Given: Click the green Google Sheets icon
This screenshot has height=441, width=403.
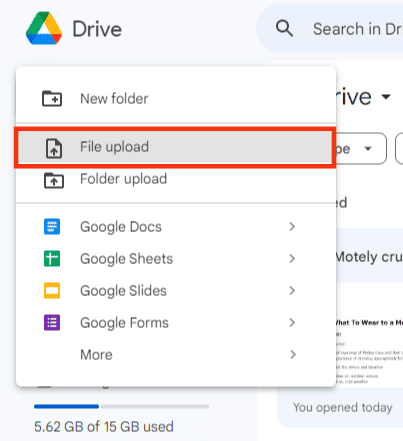Looking at the screenshot, I should tap(52, 258).
